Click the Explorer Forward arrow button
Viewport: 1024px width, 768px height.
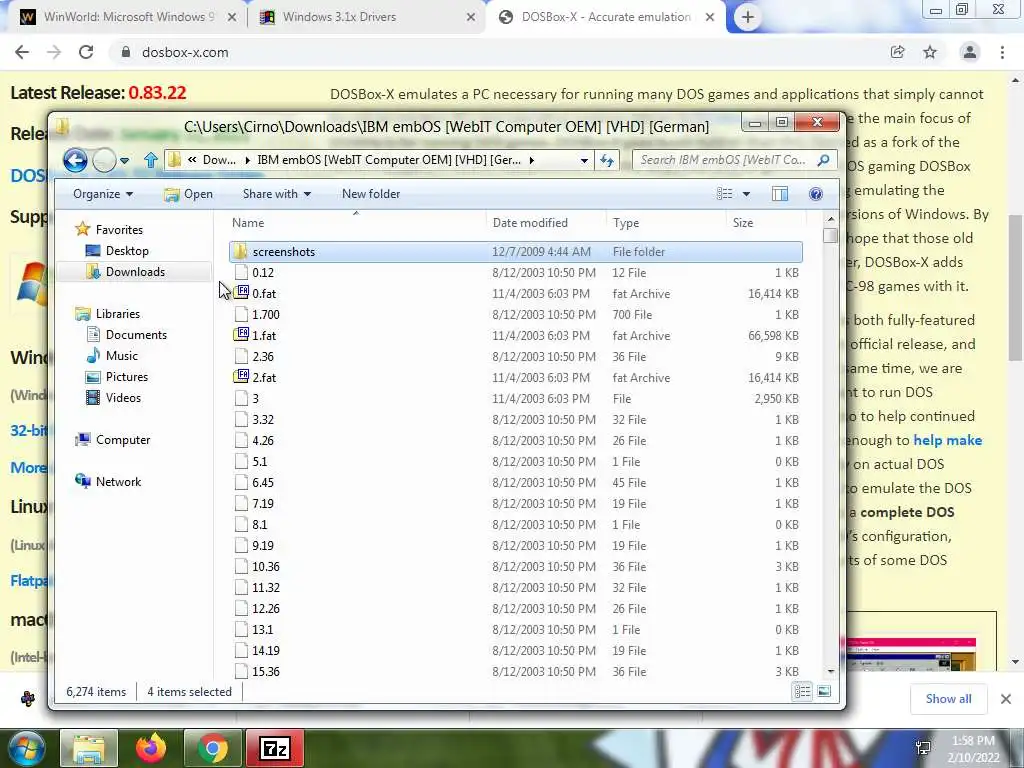point(104,160)
